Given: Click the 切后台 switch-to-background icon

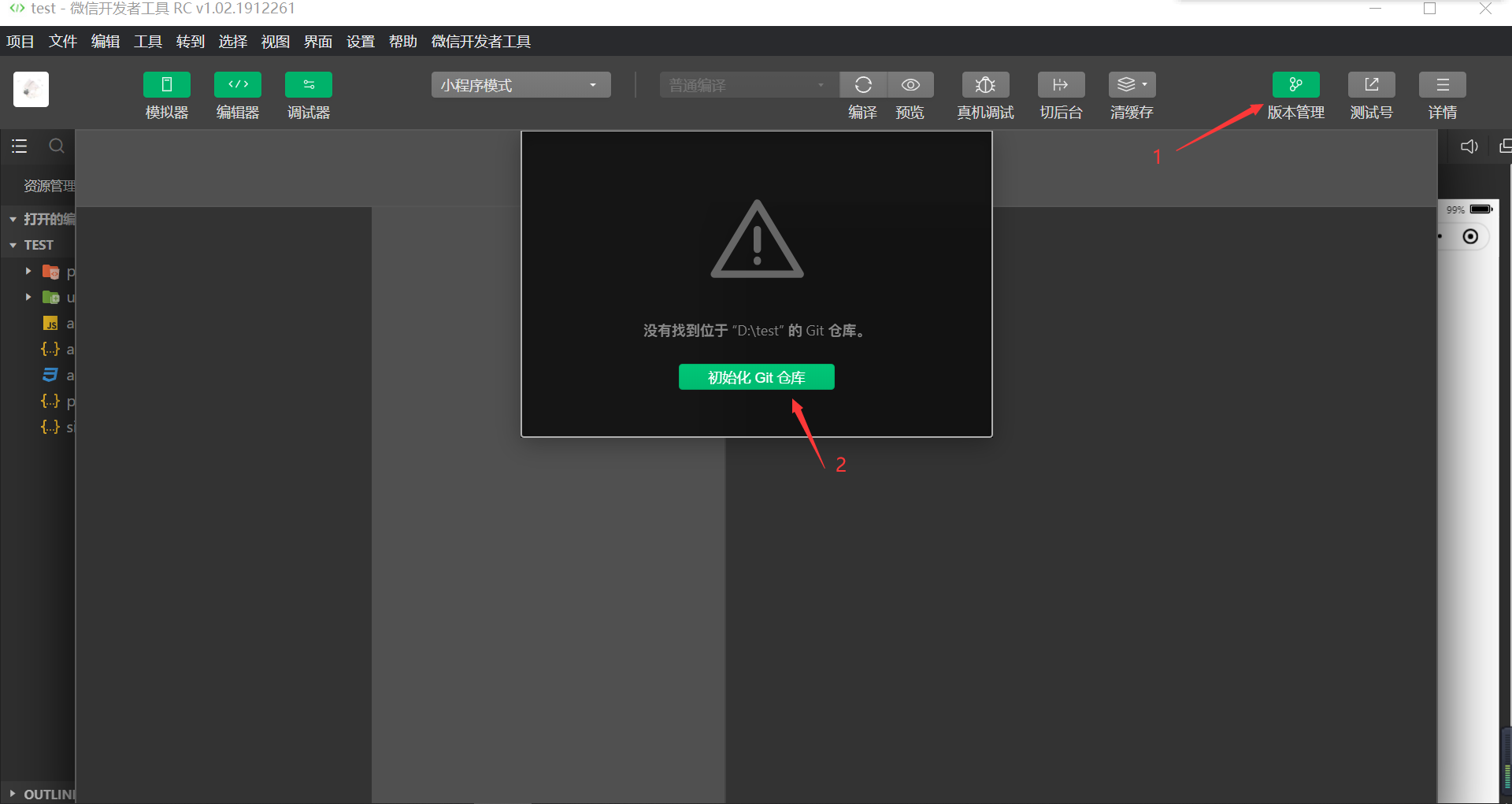Looking at the screenshot, I should [x=1061, y=85].
